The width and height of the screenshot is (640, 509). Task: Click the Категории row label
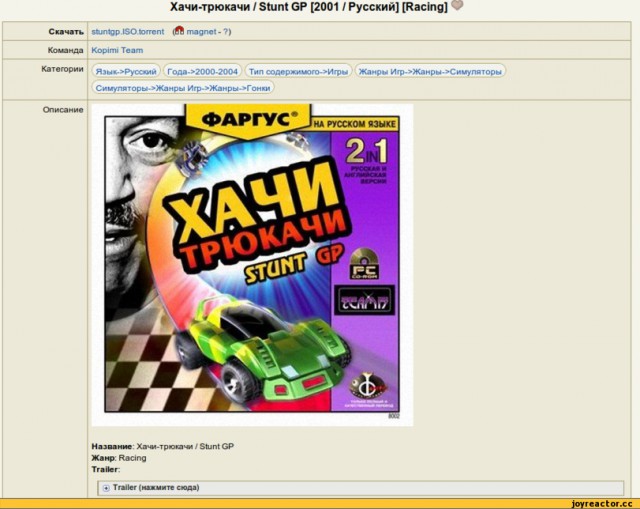pos(62,69)
